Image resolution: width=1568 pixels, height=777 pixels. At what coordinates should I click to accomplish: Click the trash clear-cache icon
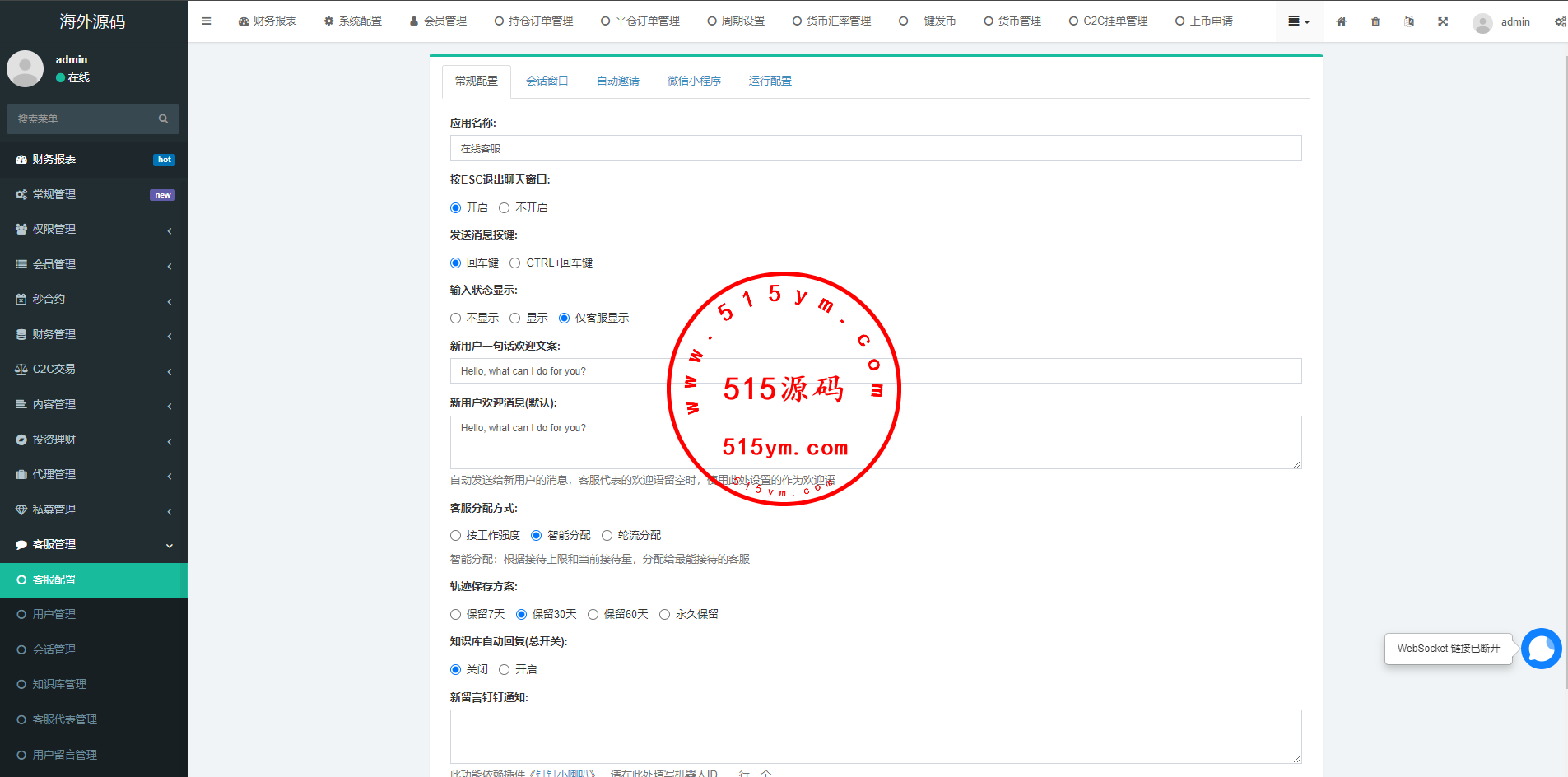(x=1375, y=21)
